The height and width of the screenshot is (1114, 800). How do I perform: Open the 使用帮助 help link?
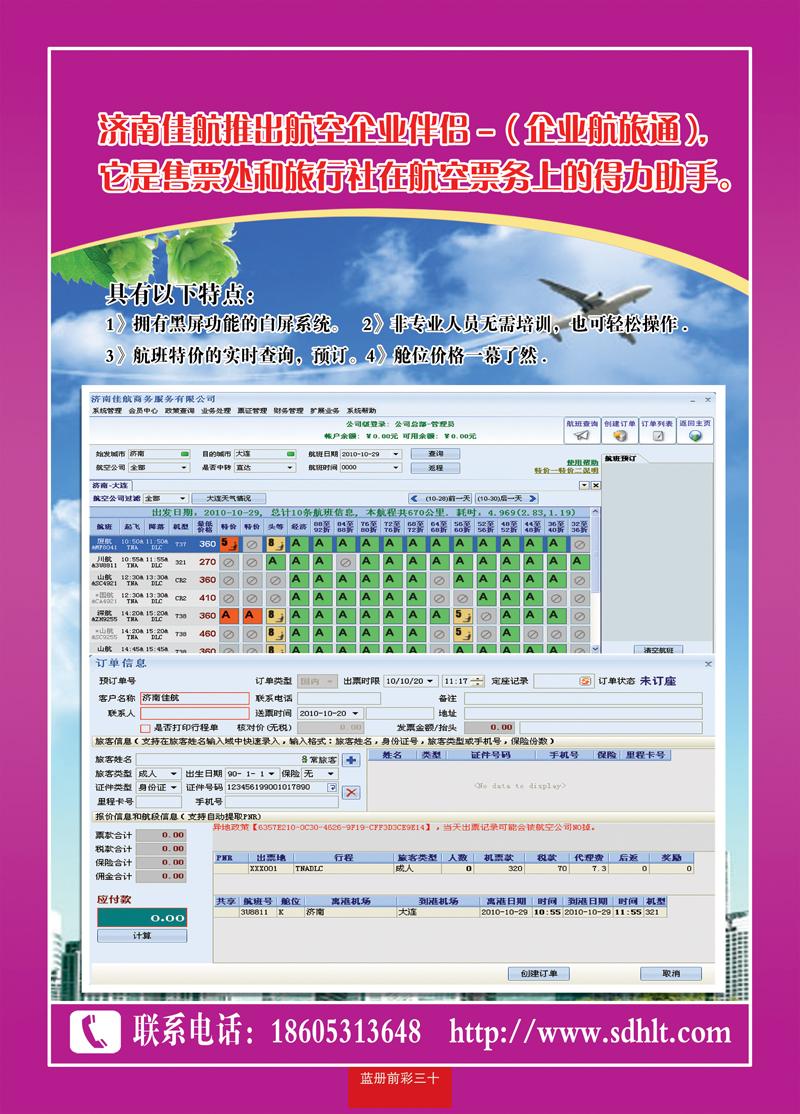583,463
